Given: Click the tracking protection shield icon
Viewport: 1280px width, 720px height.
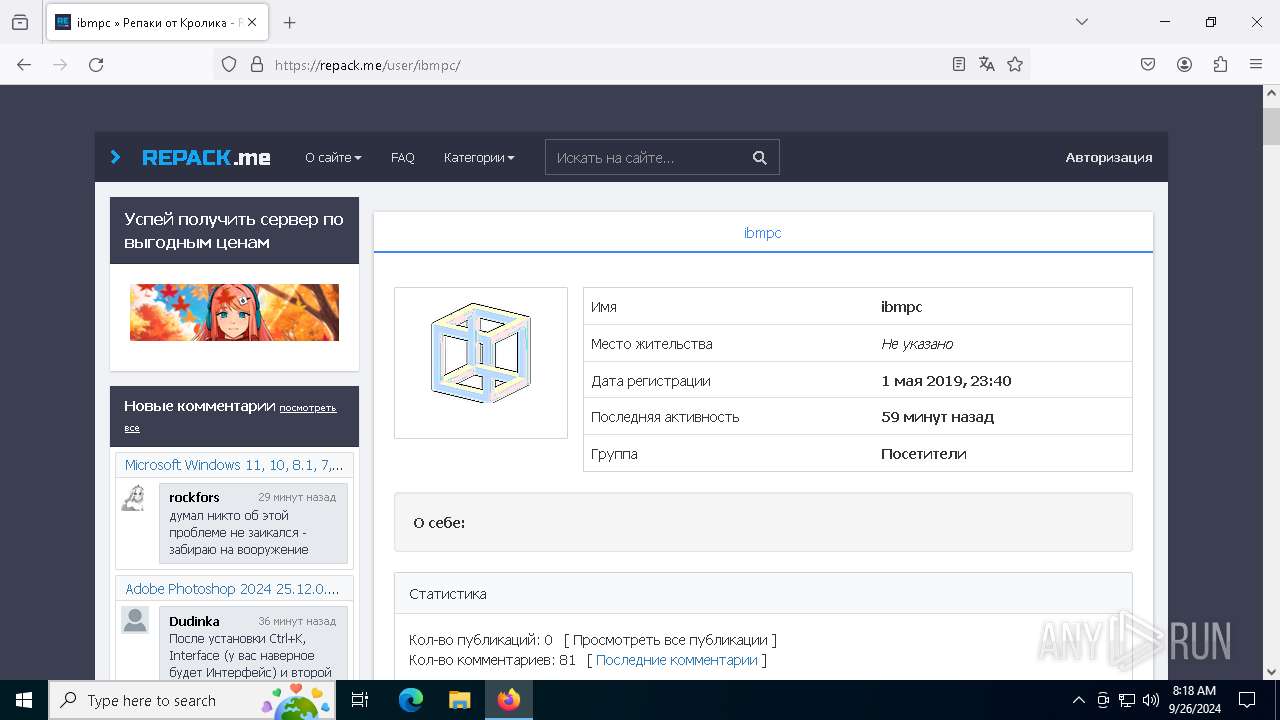Looking at the screenshot, I should pos(229,64).
